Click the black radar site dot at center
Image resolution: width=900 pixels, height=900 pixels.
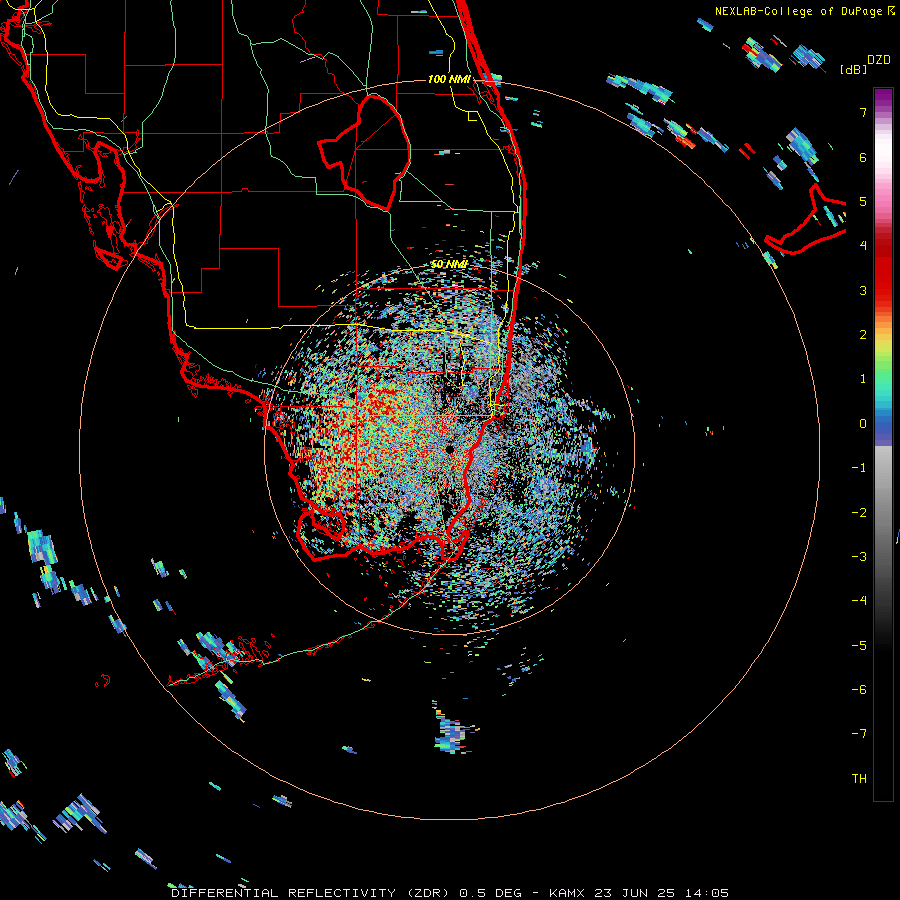(x=449, y=449)
